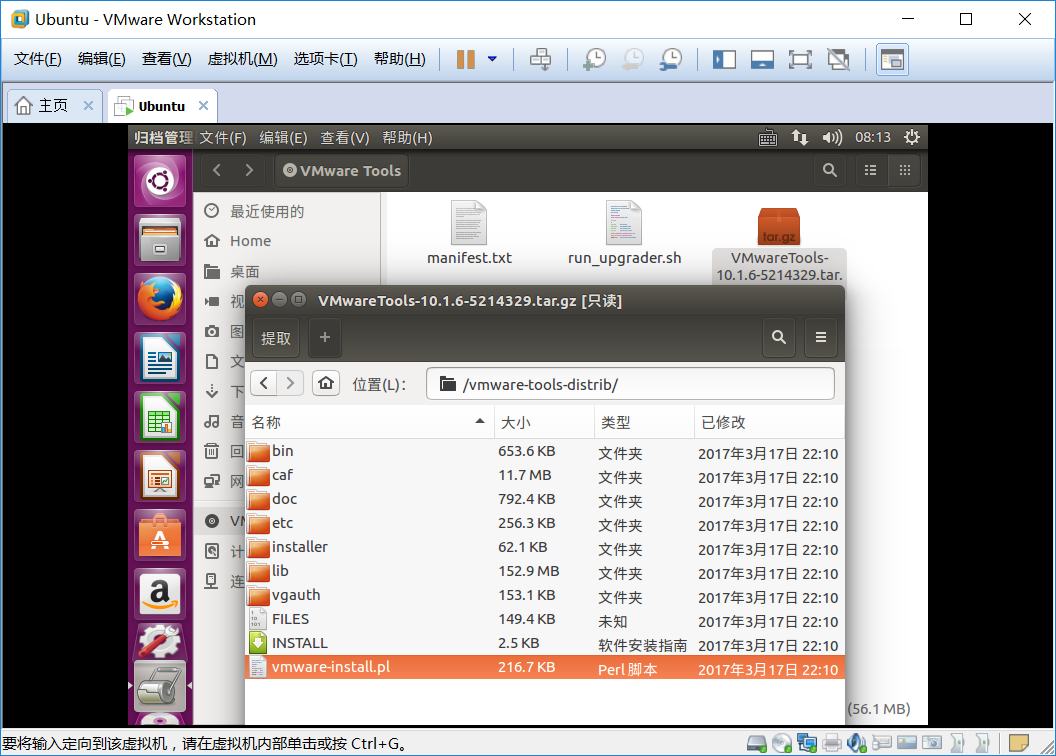Launch Files from the Ubuntu dock

160,240
